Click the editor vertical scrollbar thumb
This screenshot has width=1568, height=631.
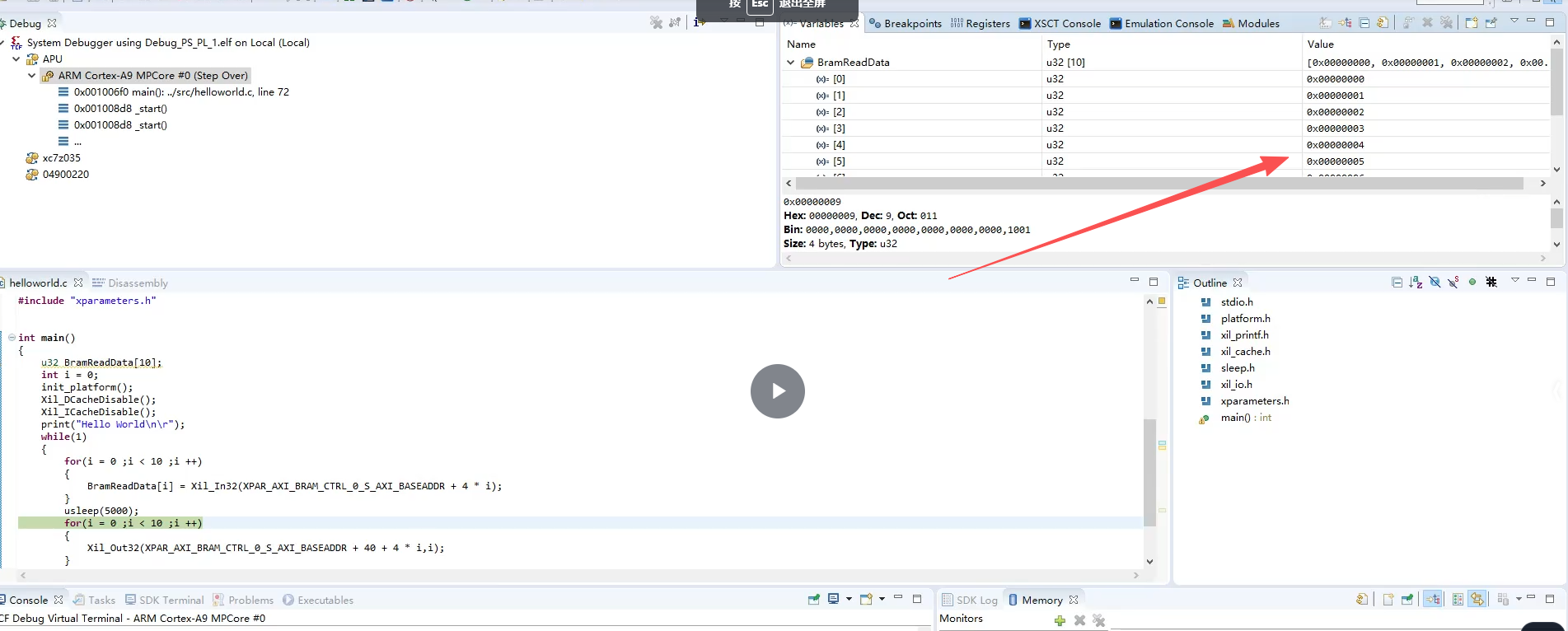tap(1149, 472)
